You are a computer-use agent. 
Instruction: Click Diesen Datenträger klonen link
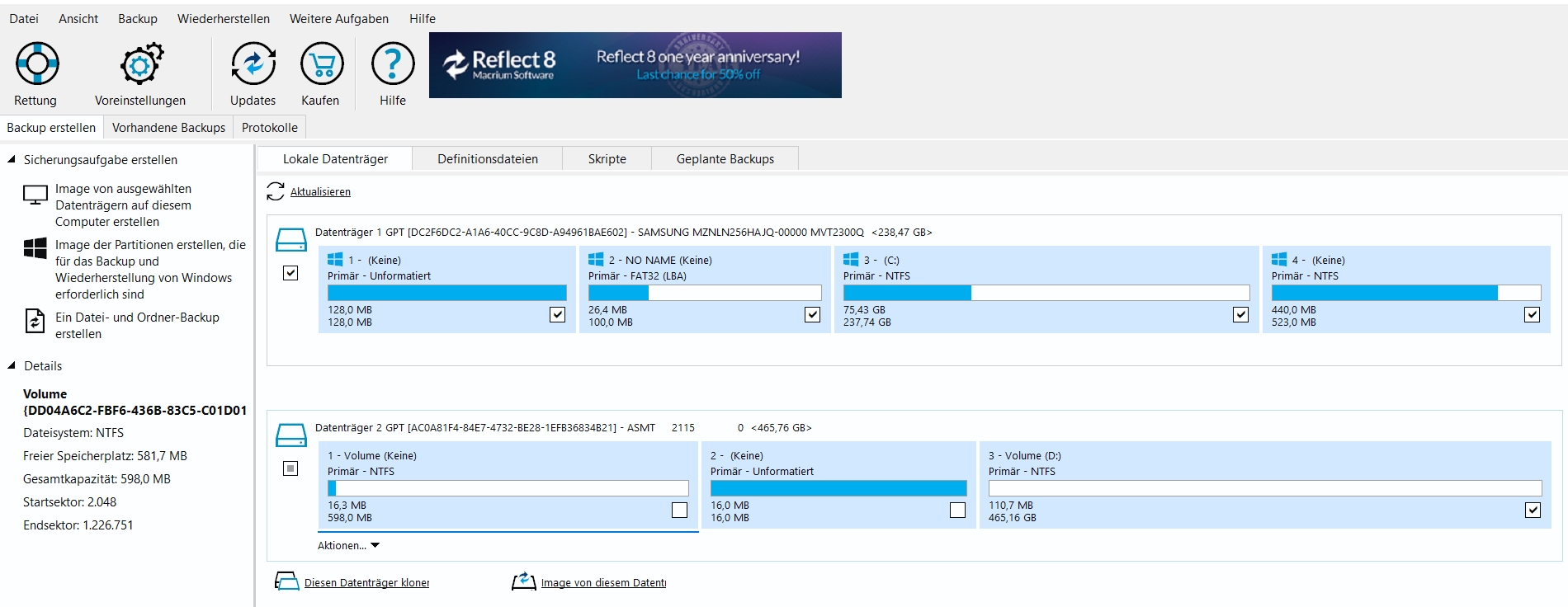tap(366, 582)
